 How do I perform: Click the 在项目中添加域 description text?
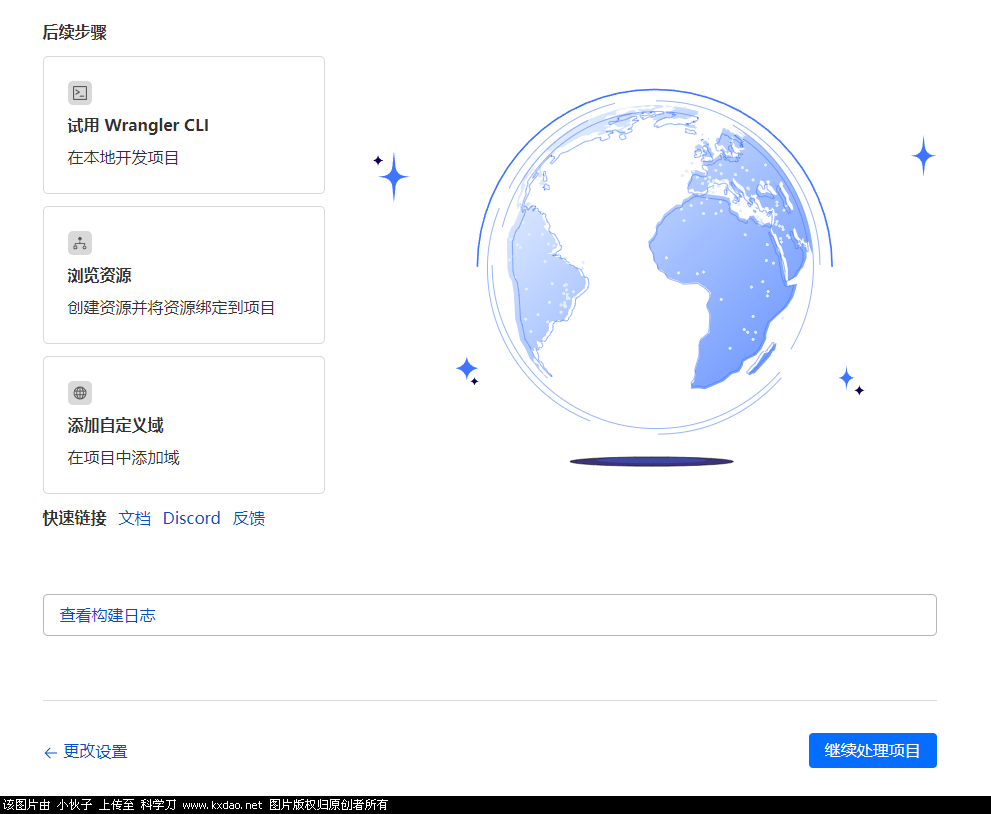pyautogui.click(x=123, y=458)
